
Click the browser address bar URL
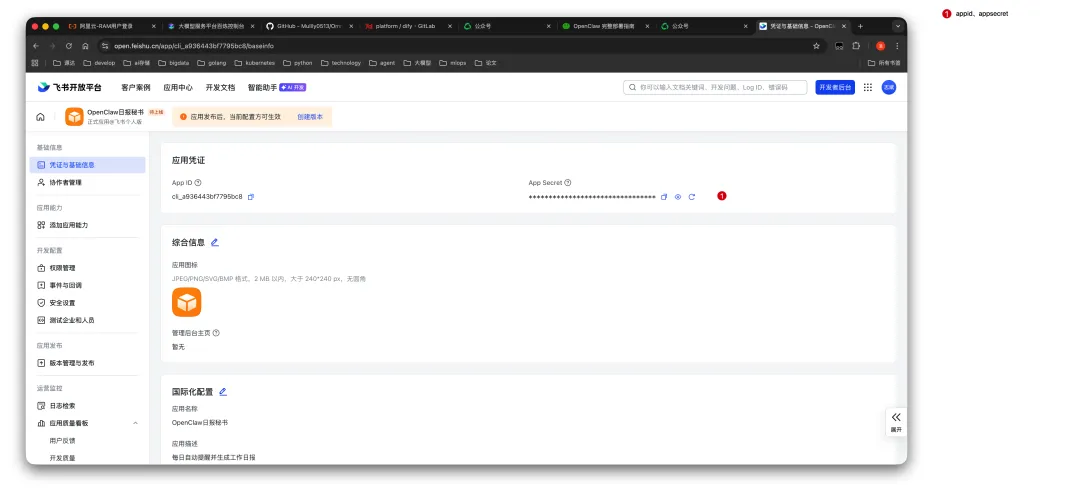[194, 46]
